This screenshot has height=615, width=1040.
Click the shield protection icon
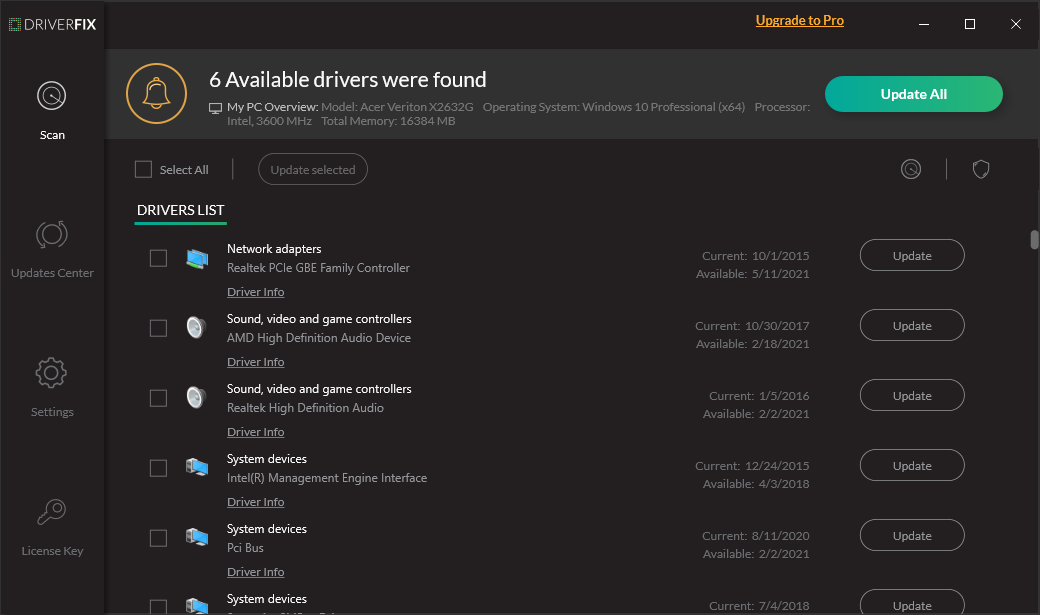click(980, 169)
